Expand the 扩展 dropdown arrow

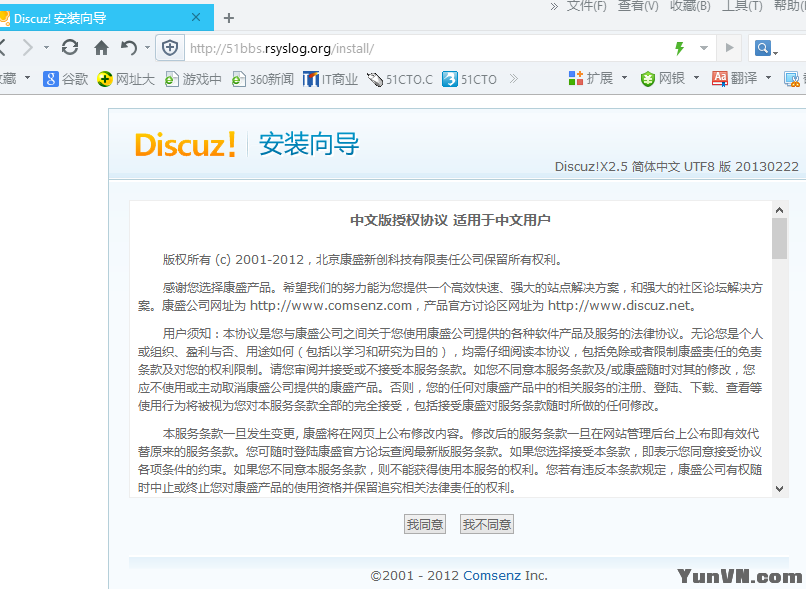coord(625,78)
